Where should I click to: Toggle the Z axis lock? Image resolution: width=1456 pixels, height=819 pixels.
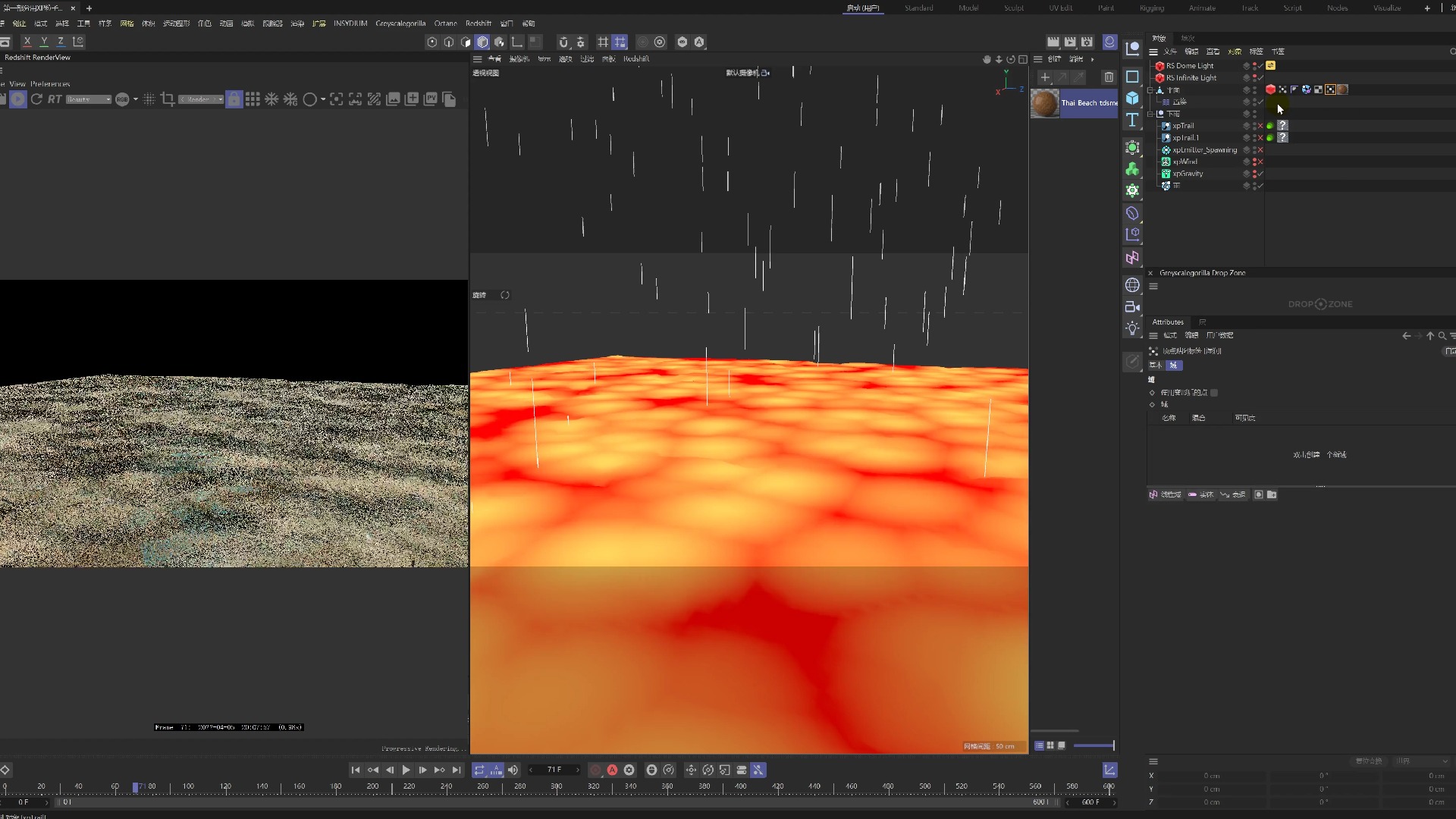click(x=61, y=42)
